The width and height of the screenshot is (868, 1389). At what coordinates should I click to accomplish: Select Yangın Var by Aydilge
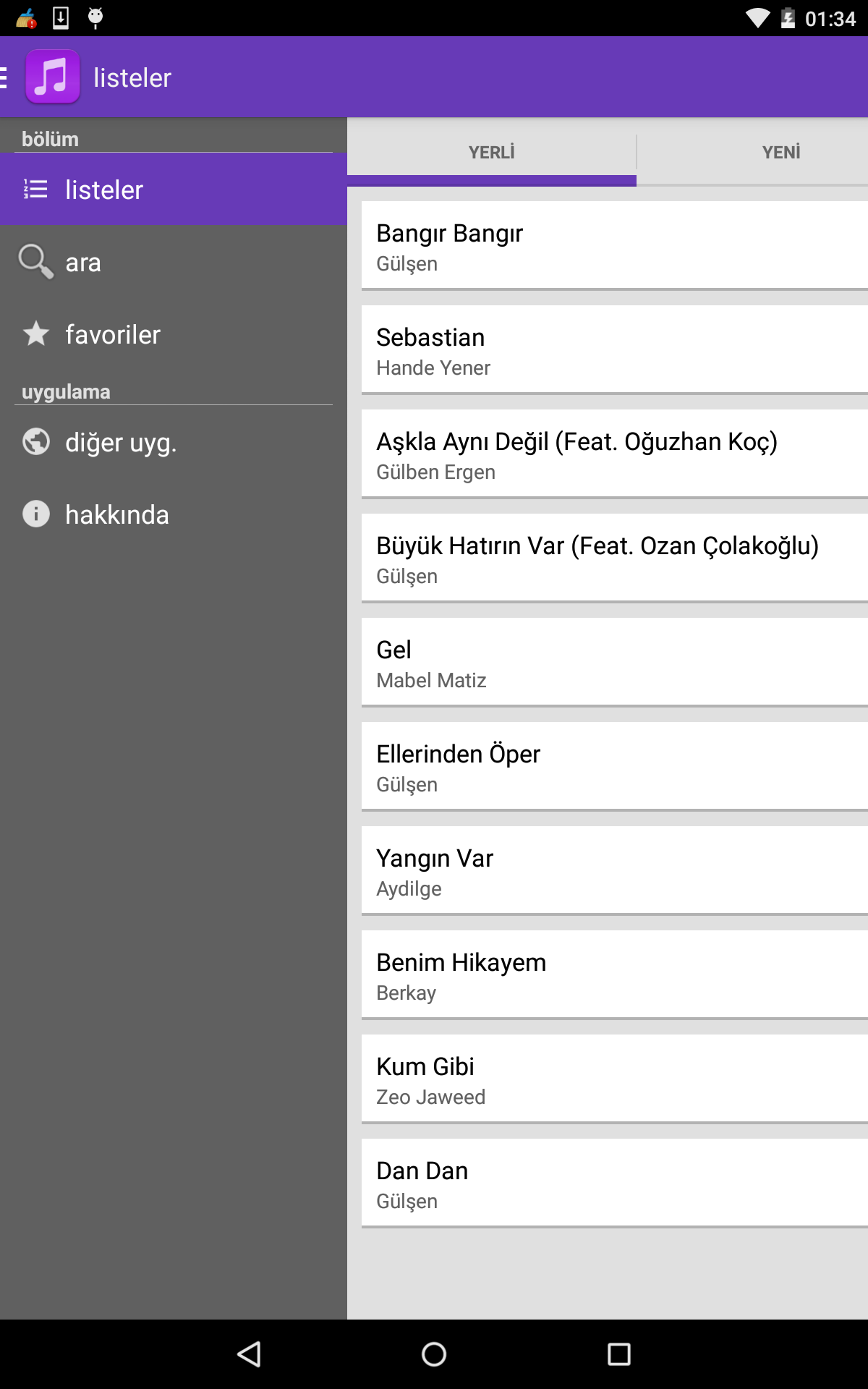615,871
